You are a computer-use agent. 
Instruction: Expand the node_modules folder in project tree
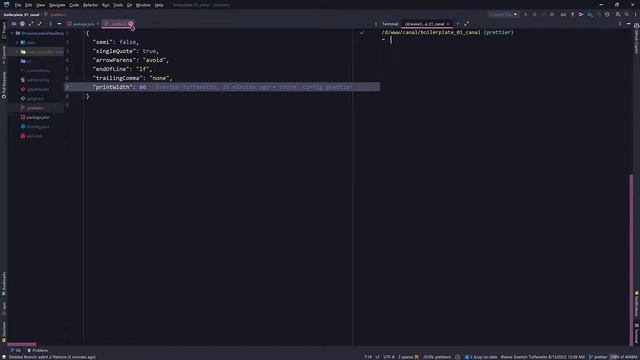[17, 52]
